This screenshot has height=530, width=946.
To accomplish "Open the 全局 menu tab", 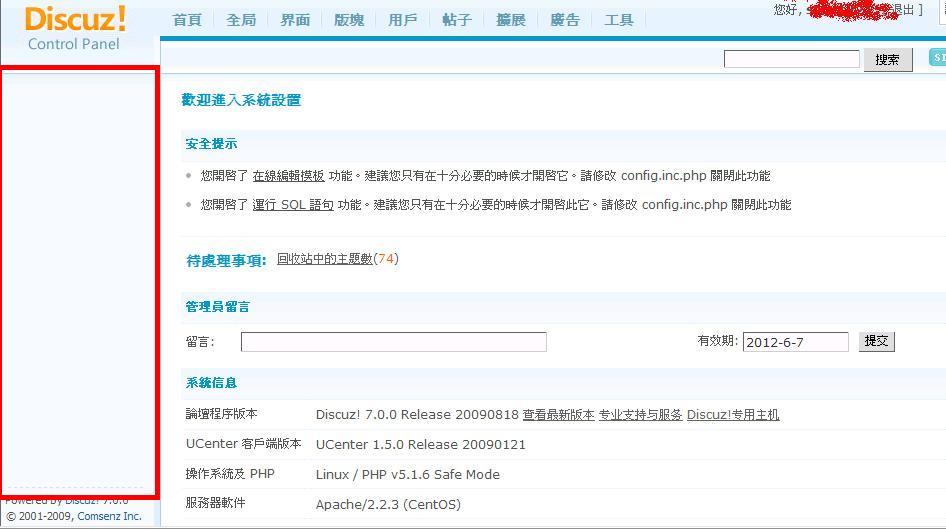I will pos(241,20).
